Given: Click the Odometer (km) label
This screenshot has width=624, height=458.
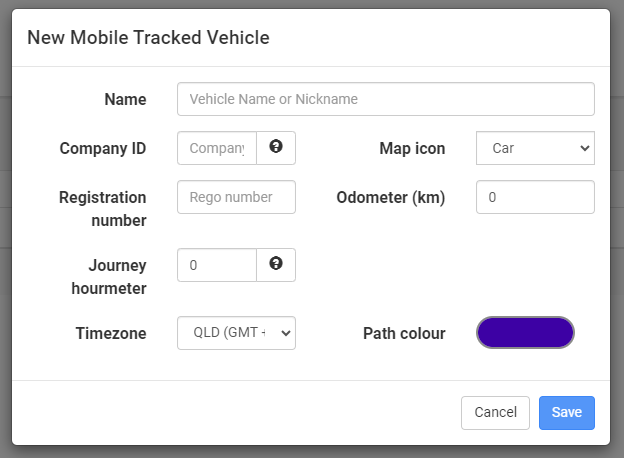Looking at the screenshot, I should click(x=391, y=197).
